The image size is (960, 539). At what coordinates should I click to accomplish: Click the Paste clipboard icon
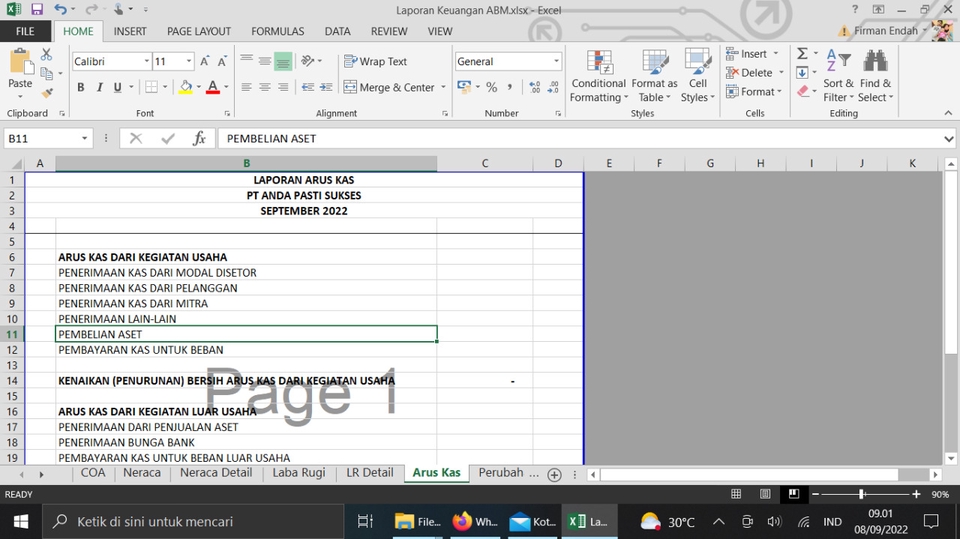point(20,62)
